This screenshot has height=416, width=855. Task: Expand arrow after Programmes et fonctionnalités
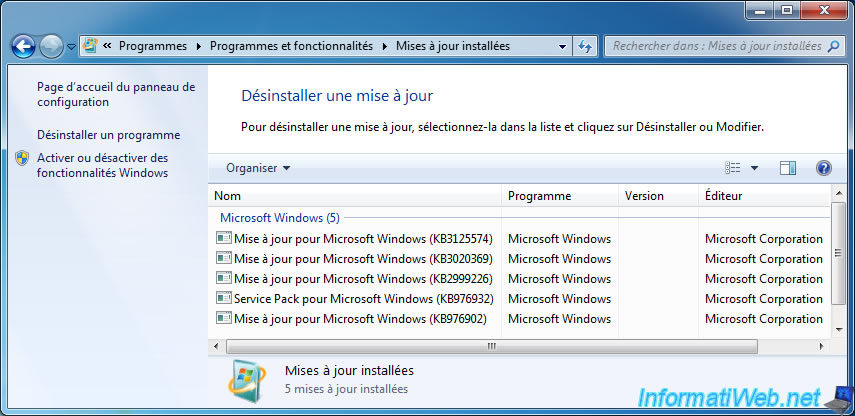tap(384, 46)
